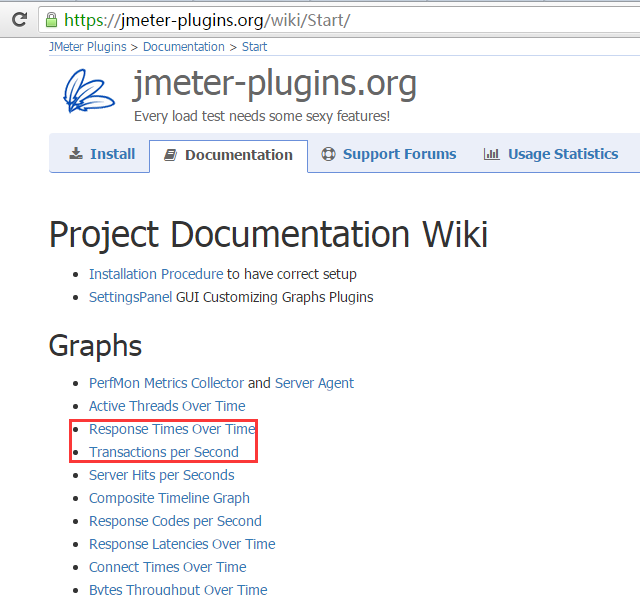
Task: Open the Install tab
Action: pyautogui.click(x=100, y=154)
